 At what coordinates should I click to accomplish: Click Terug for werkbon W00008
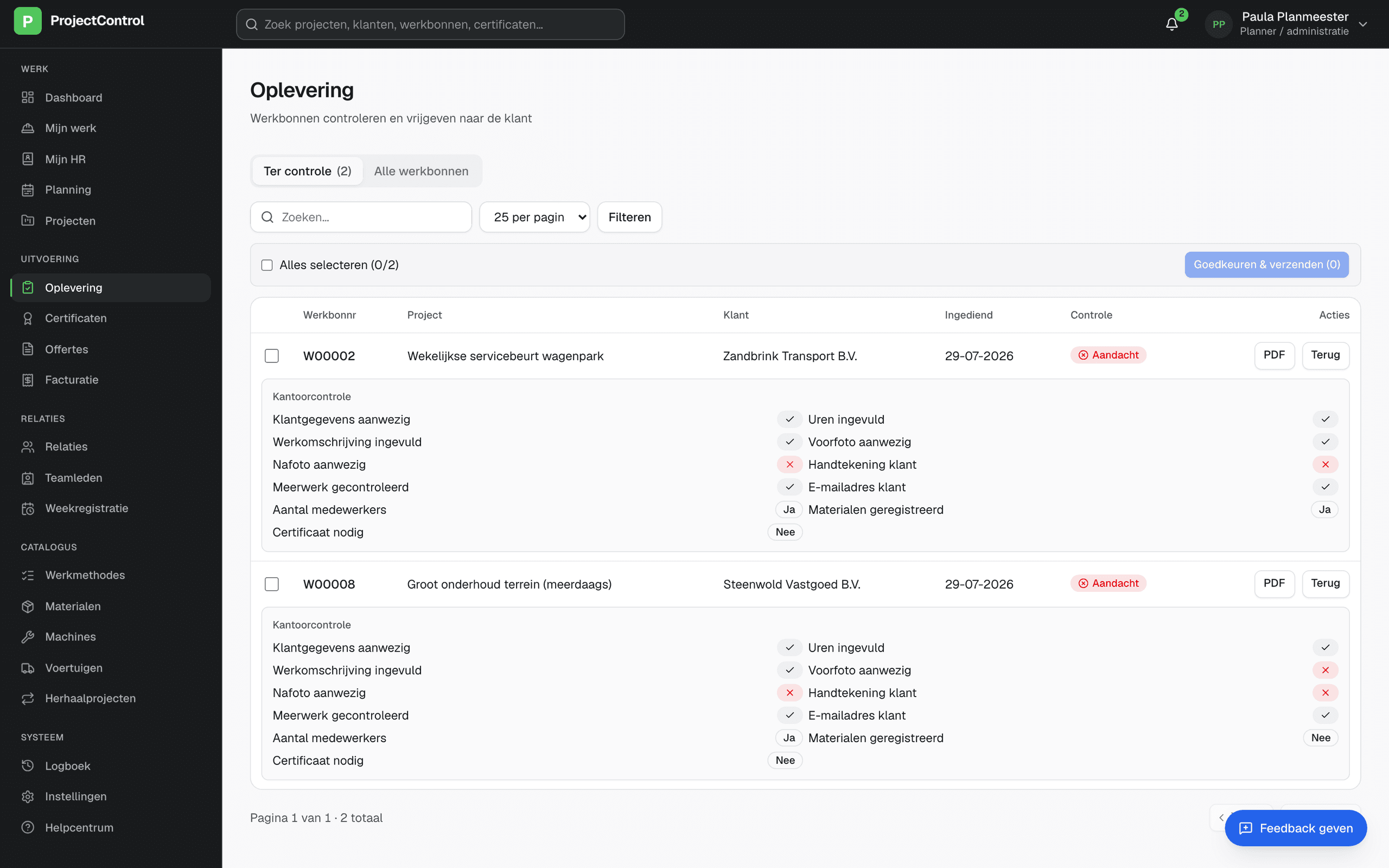pyautogui.click(x=1326, y=584)
